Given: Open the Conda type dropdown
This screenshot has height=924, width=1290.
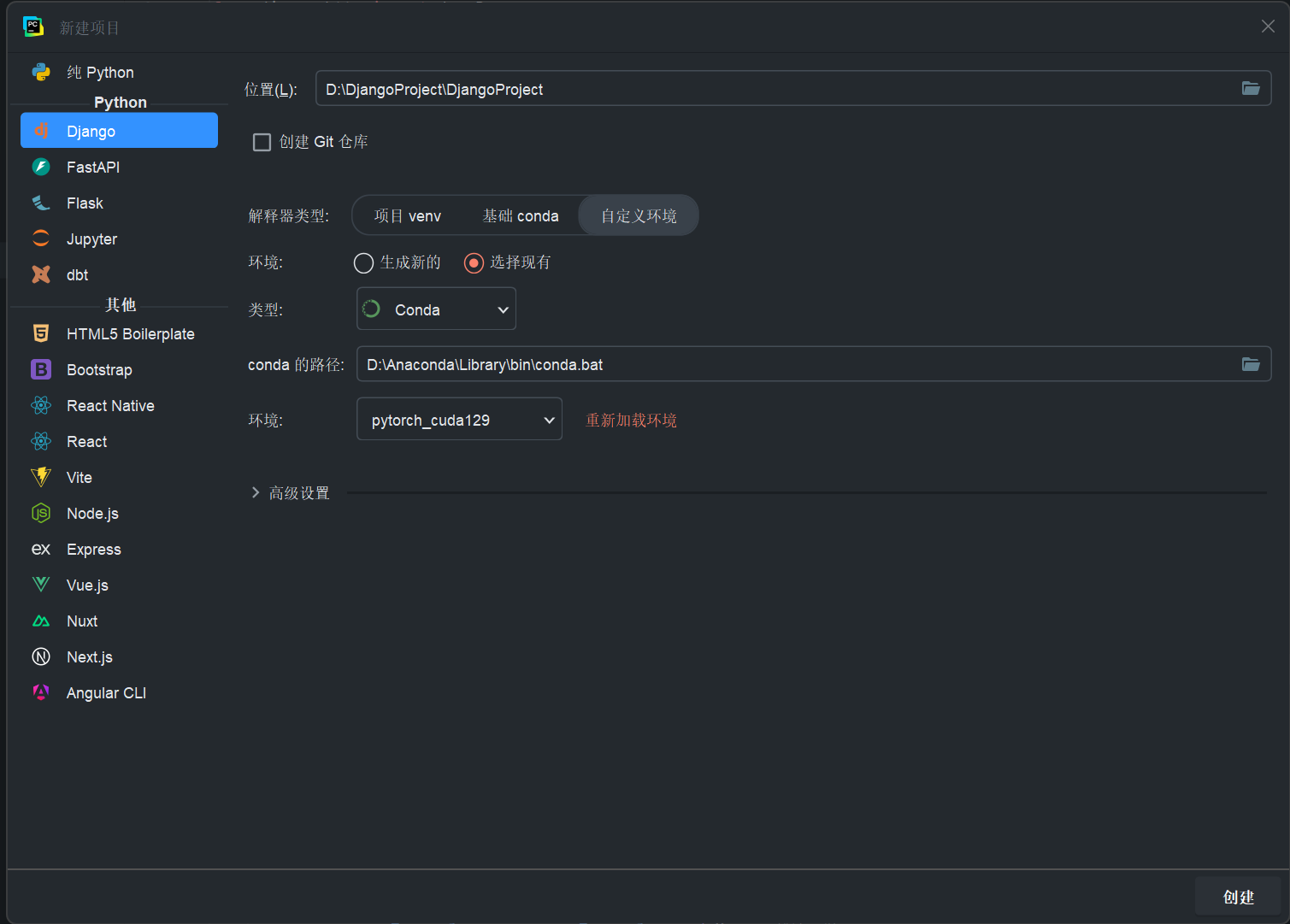Looking at the screenshot, I should (x=436, y=309).
